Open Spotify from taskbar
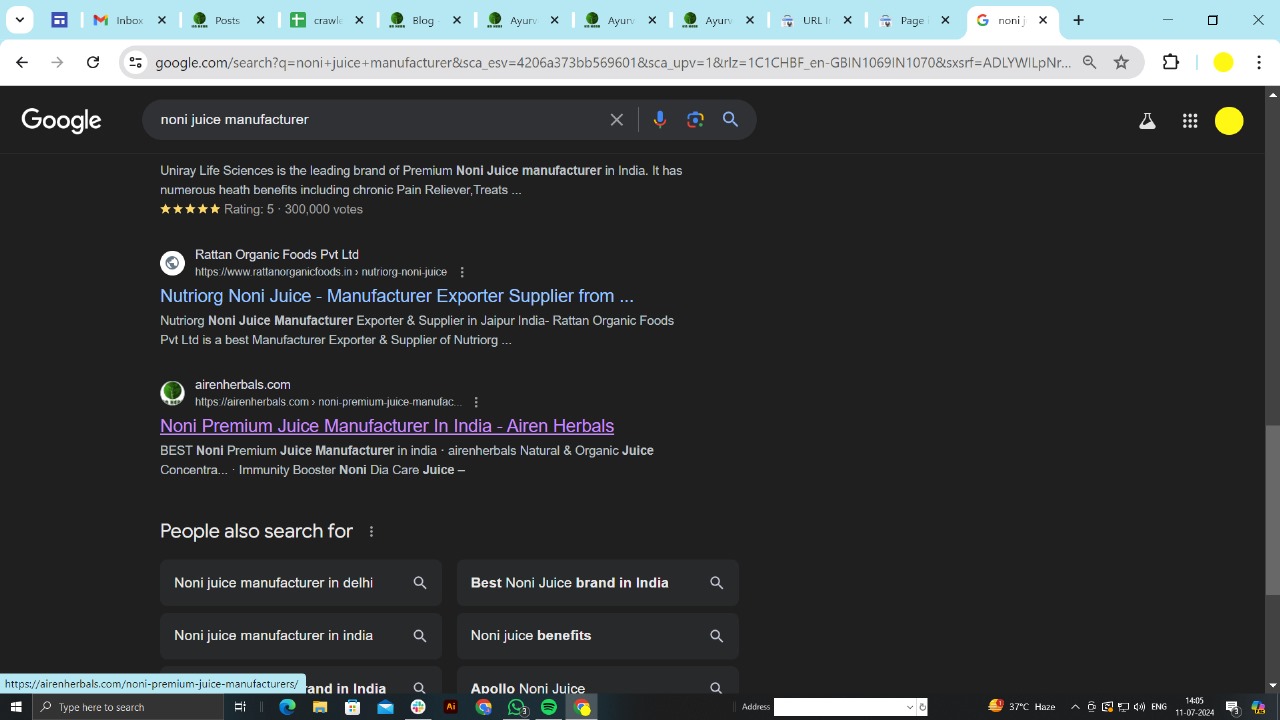The width and height of the screenshot is (1280, 720). coord(549,707)
